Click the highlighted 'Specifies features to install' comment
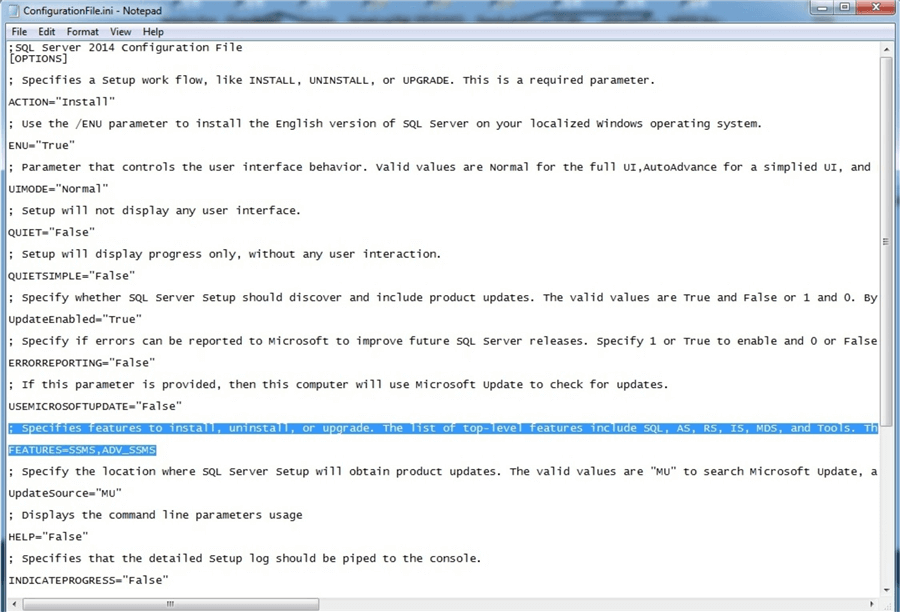 (x=443, y=428)
